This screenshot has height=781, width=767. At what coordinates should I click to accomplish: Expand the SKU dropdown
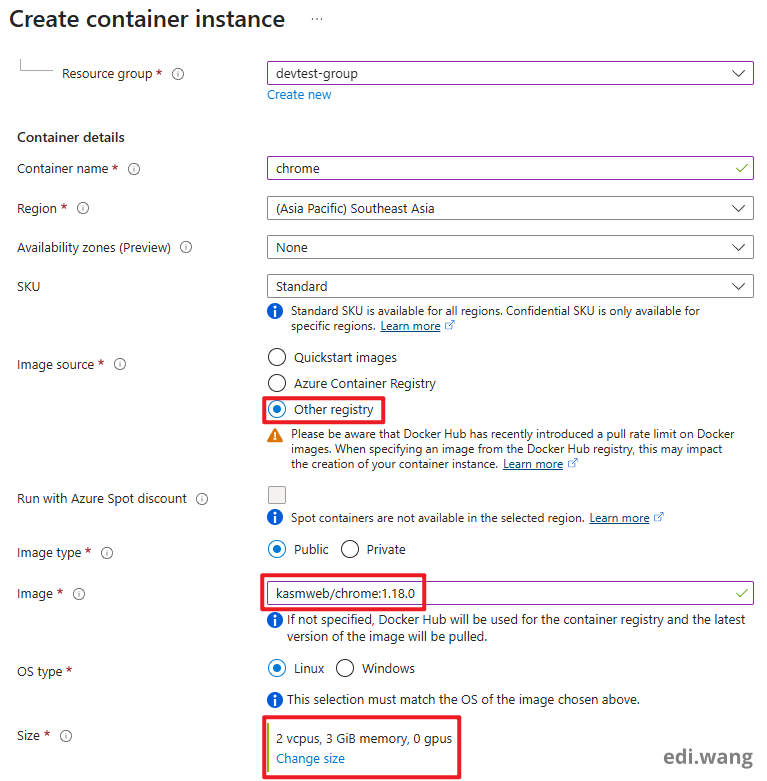(510, 287)
